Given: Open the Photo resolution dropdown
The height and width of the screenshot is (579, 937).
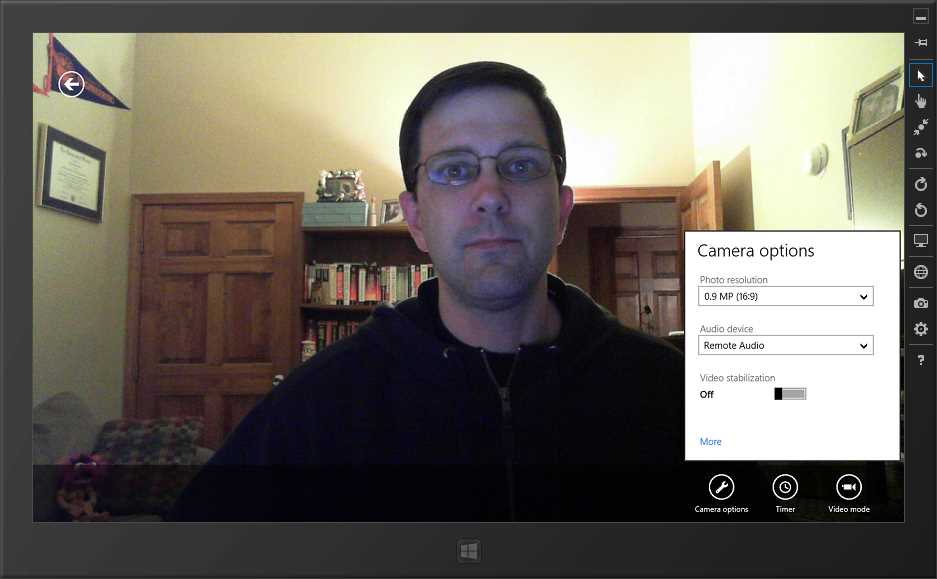Looking at the screenshot, I should (785, 296).
